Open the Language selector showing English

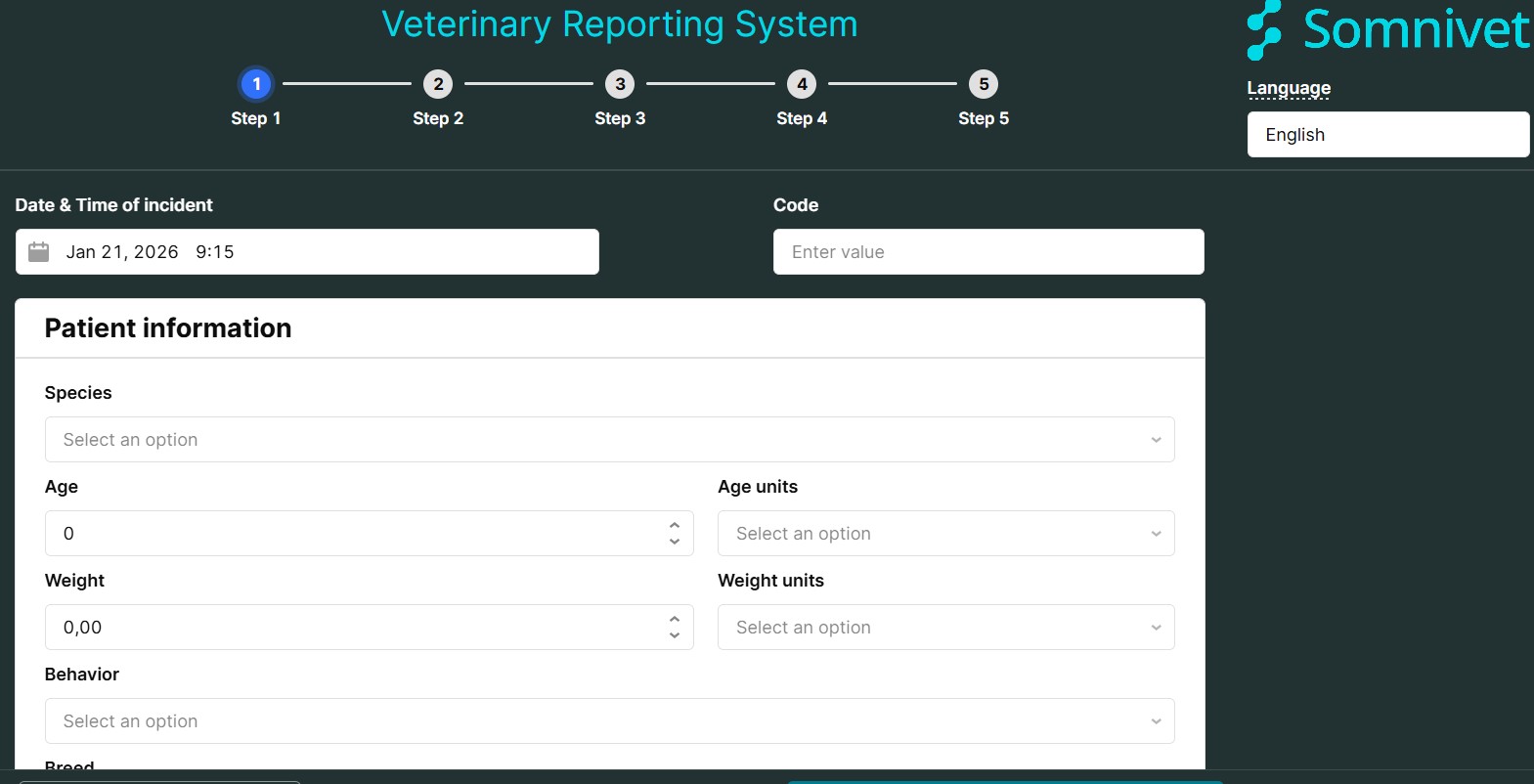1388,135
